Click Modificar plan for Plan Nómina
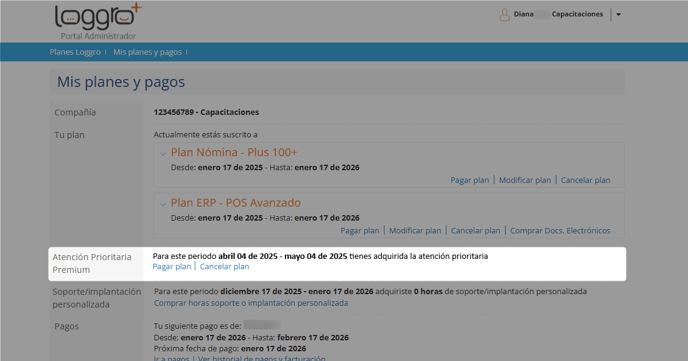 [525, 180]
